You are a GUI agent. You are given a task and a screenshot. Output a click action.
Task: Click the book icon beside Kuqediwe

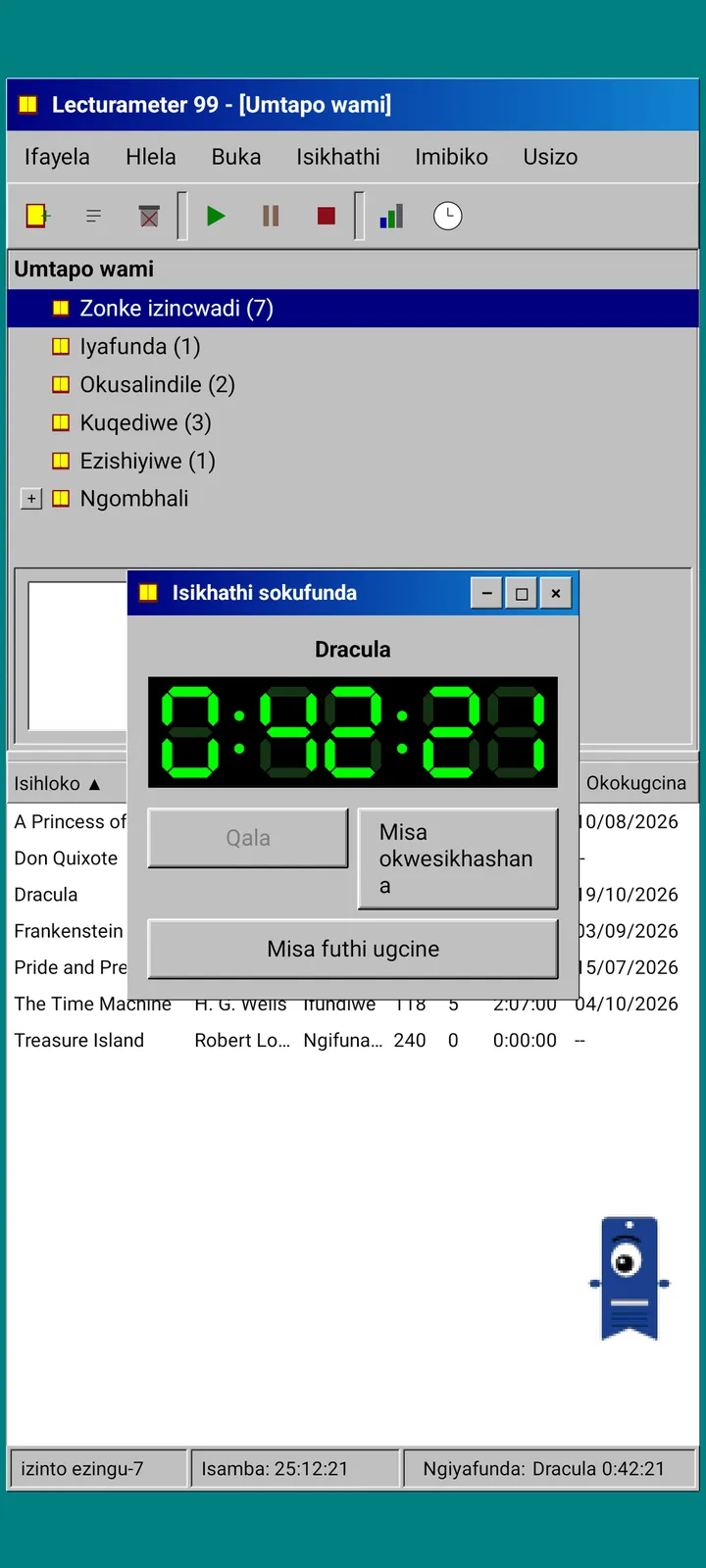pyautogui.click(x=61, y=422)
